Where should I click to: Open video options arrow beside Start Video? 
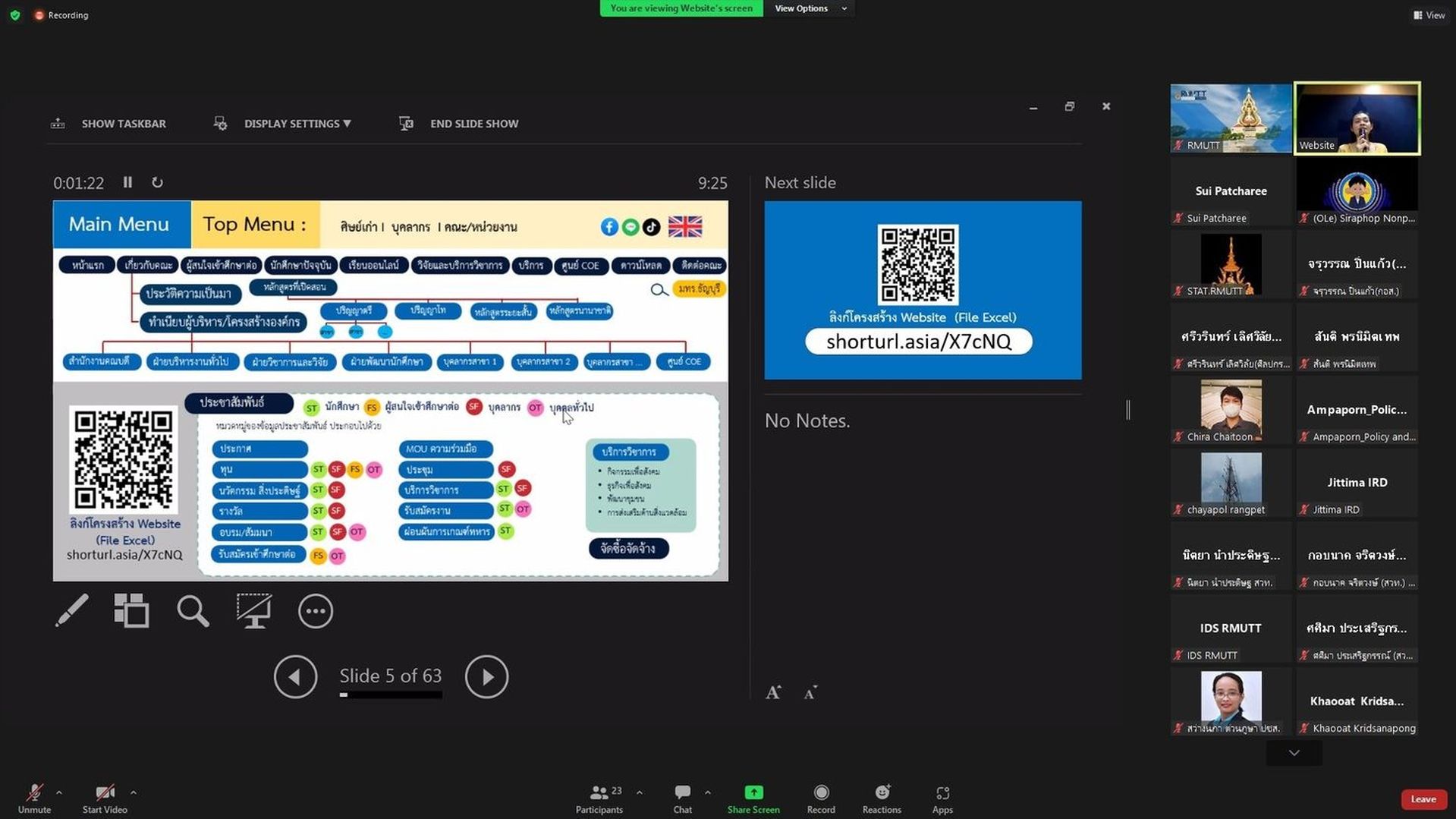coord(134,792)
